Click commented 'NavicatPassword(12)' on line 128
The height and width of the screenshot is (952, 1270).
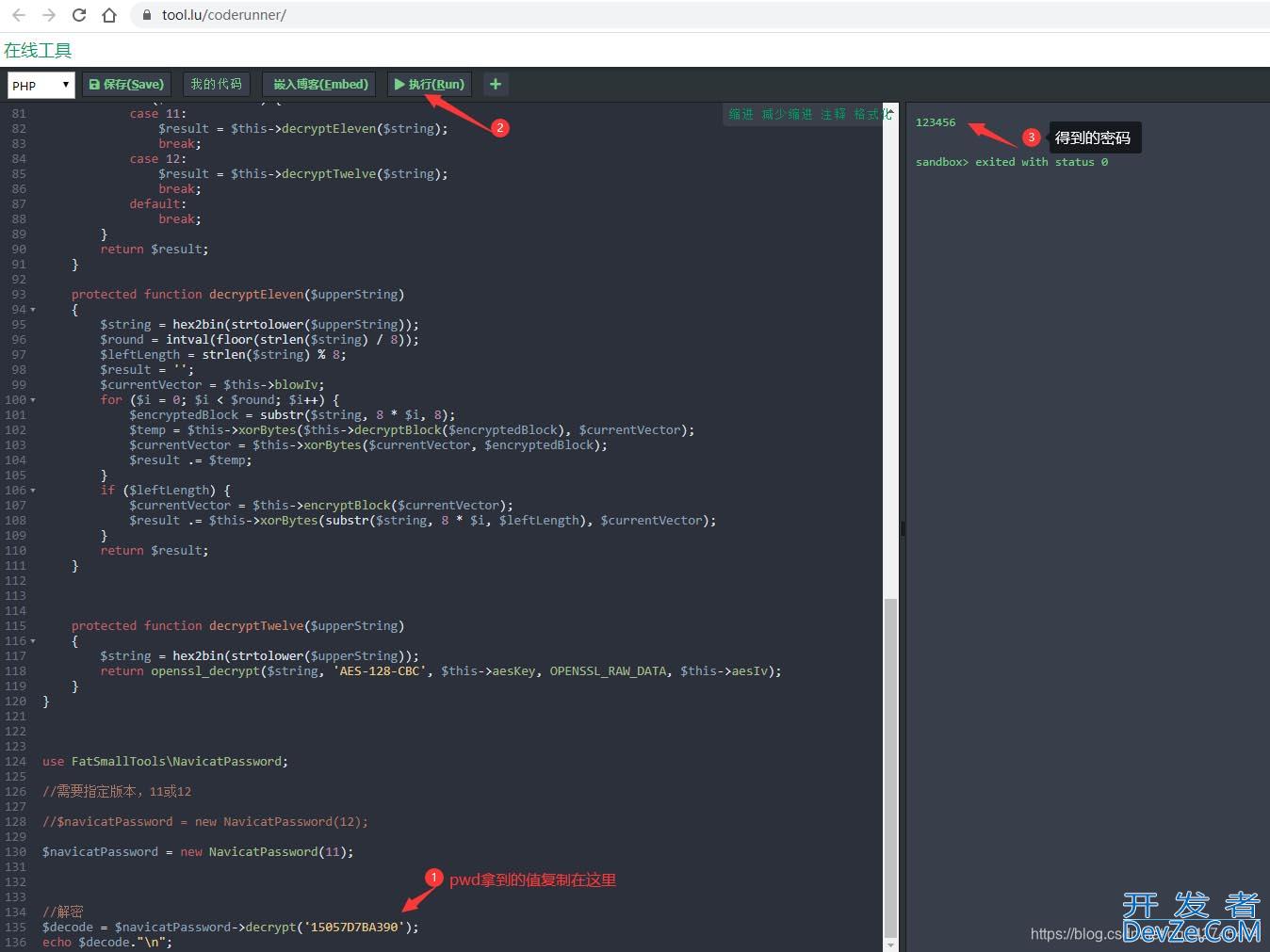coord(292,822)
